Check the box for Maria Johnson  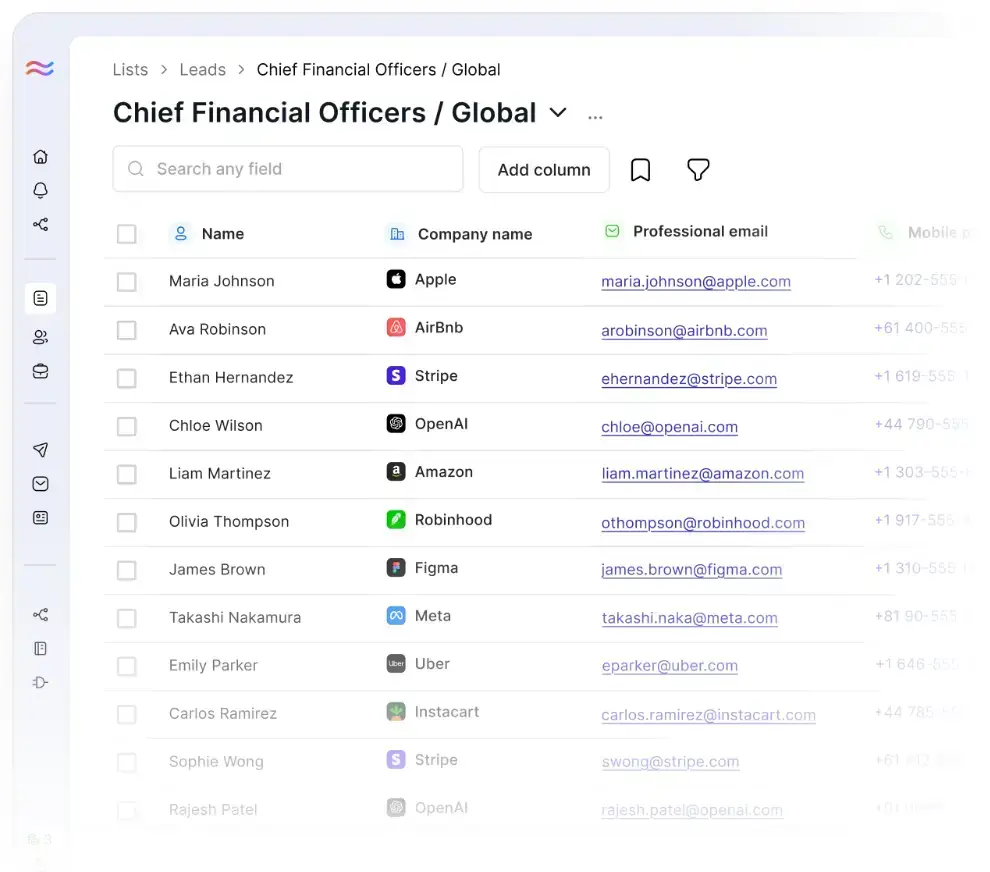[127, 282]
